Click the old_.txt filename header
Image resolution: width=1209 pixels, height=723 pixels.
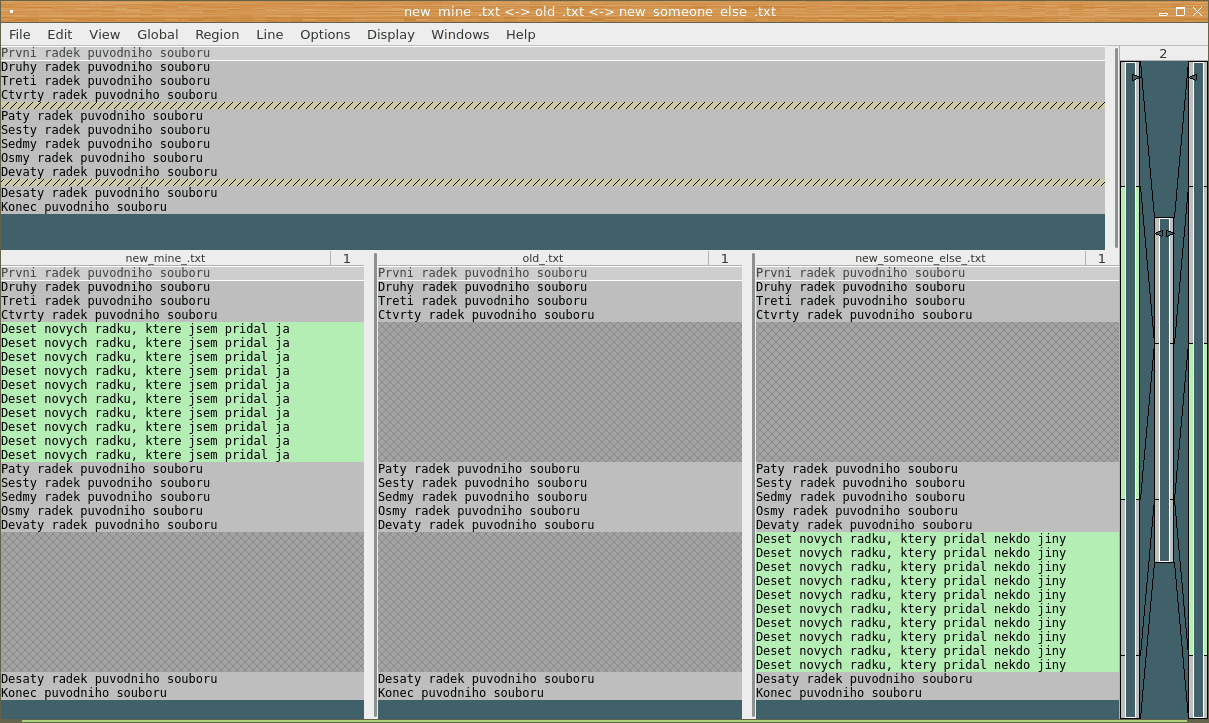542,258
